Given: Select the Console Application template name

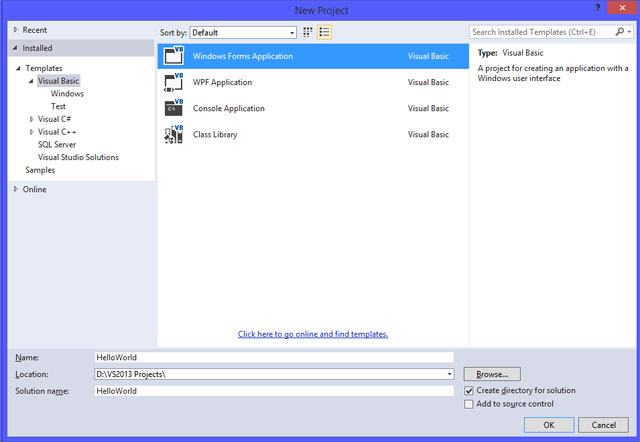Looking at the screenshot, I should 229,108.
